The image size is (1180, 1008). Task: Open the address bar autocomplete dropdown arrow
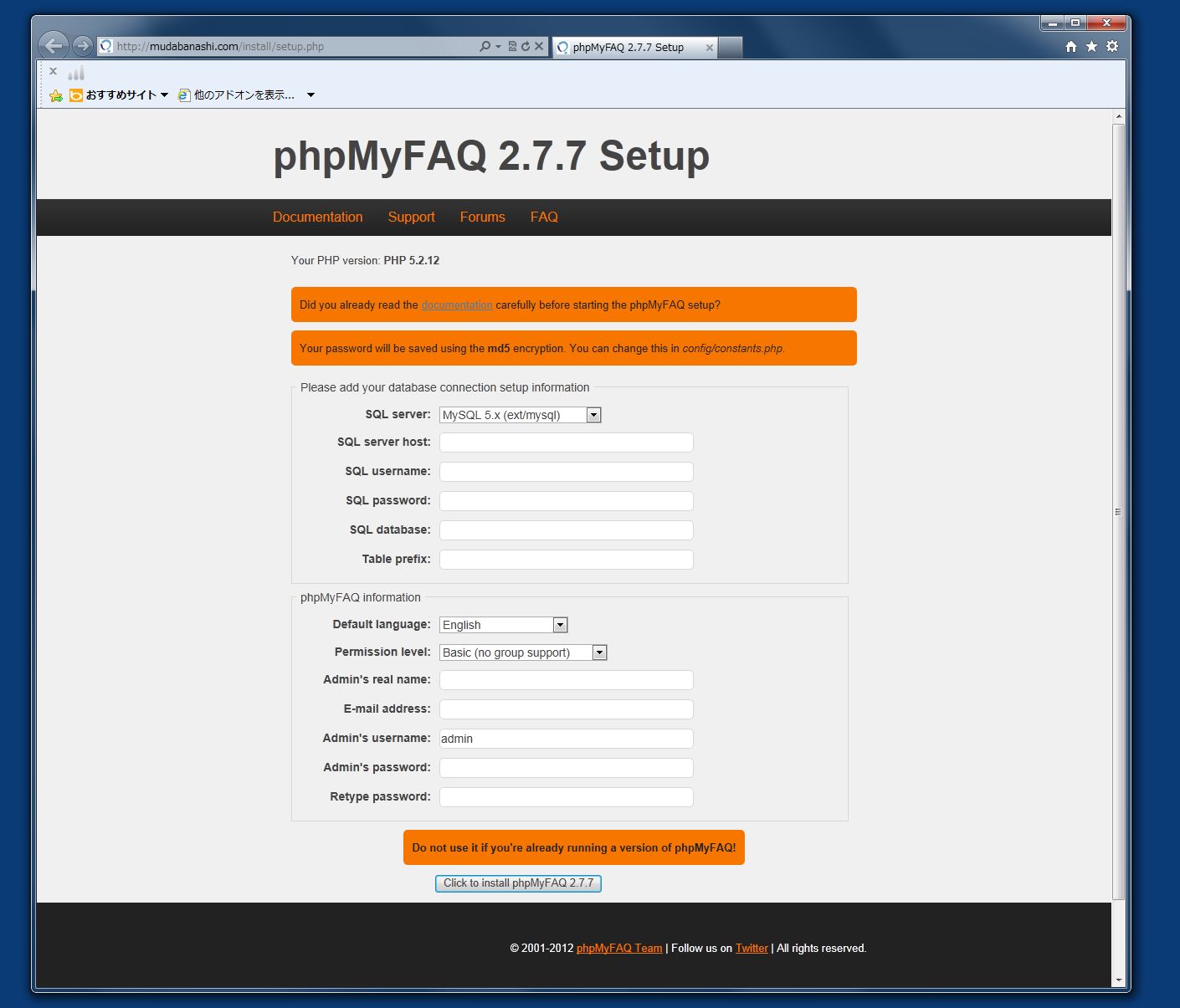tap(498, 47)
